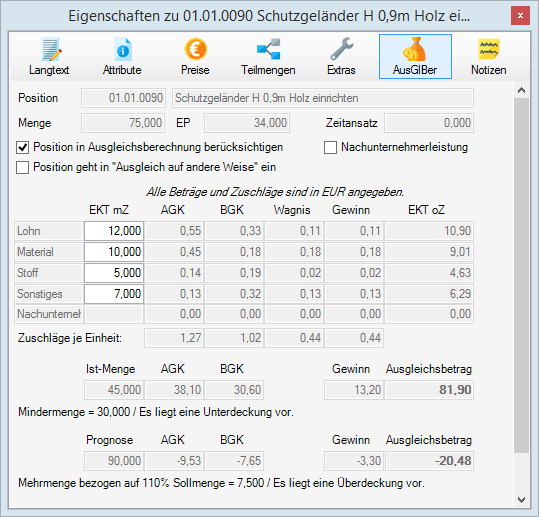Click the Zuschläge AGK value 1,27
Viewport: 539px width, 517px height.
174,338
